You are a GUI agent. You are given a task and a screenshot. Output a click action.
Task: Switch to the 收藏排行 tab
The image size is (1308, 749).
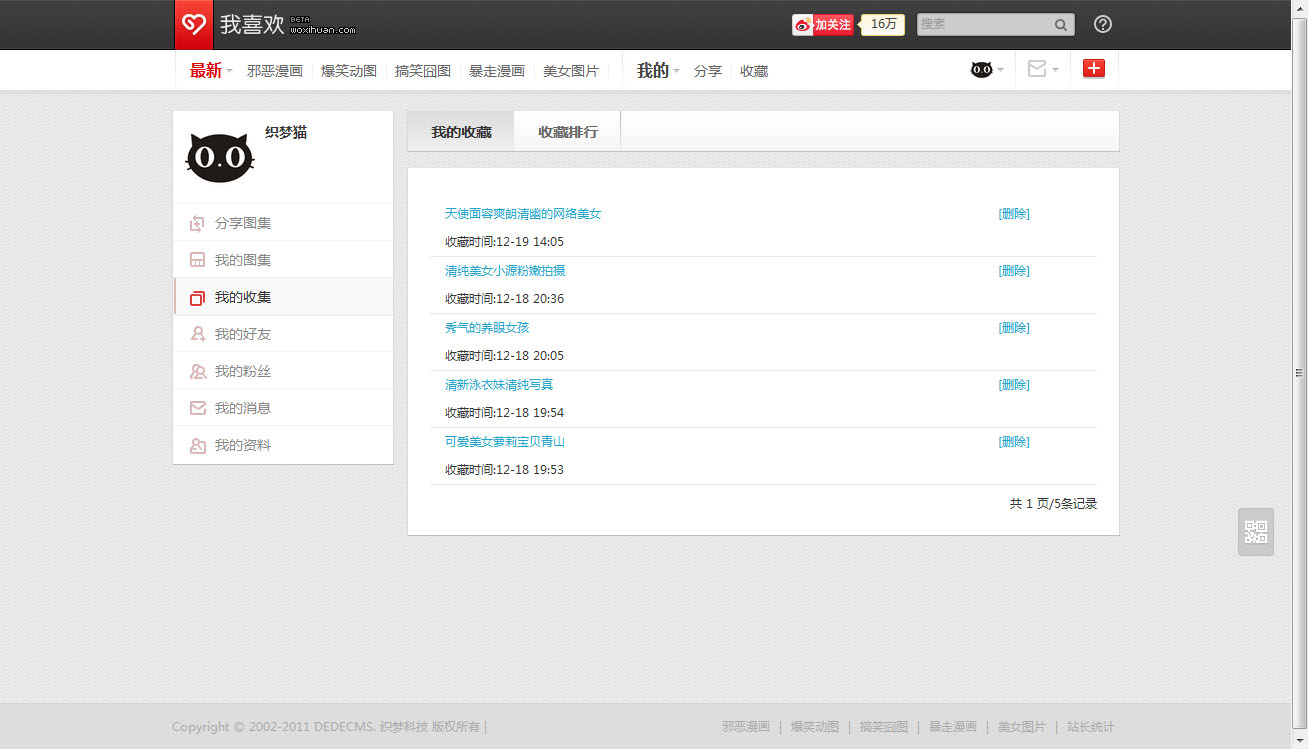coord(567,132)
